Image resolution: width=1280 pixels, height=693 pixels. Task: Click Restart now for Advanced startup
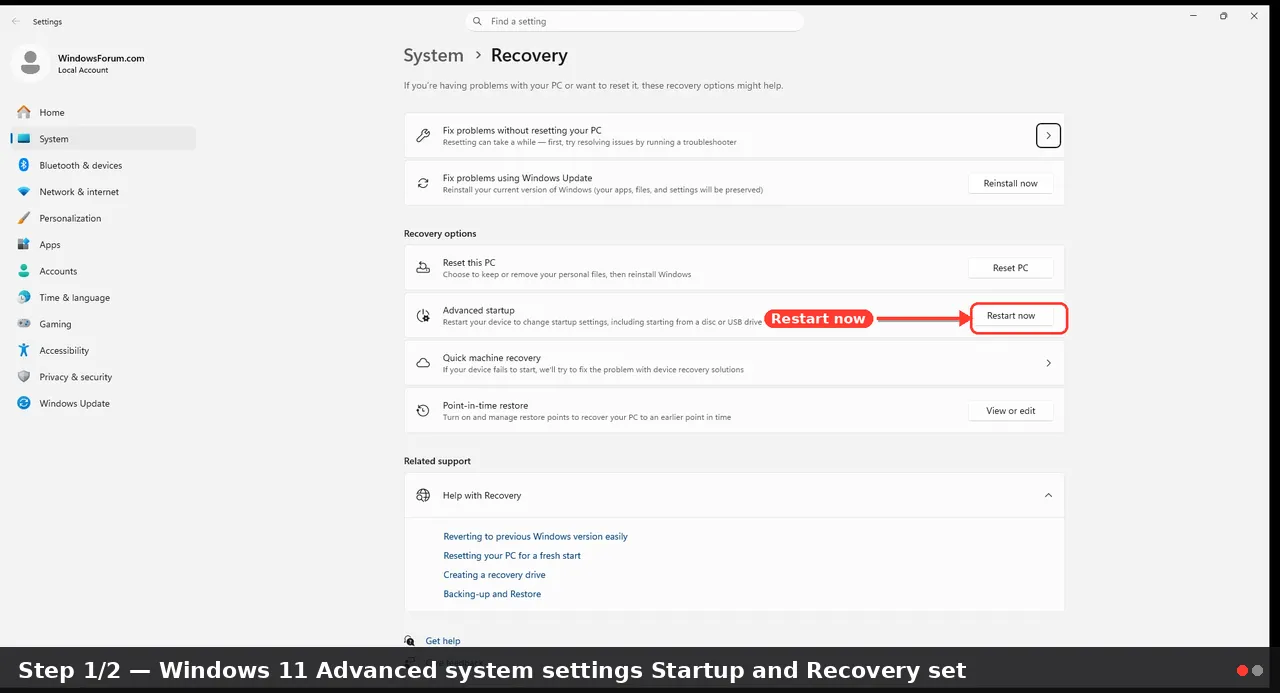click(x=1011, y=316)
